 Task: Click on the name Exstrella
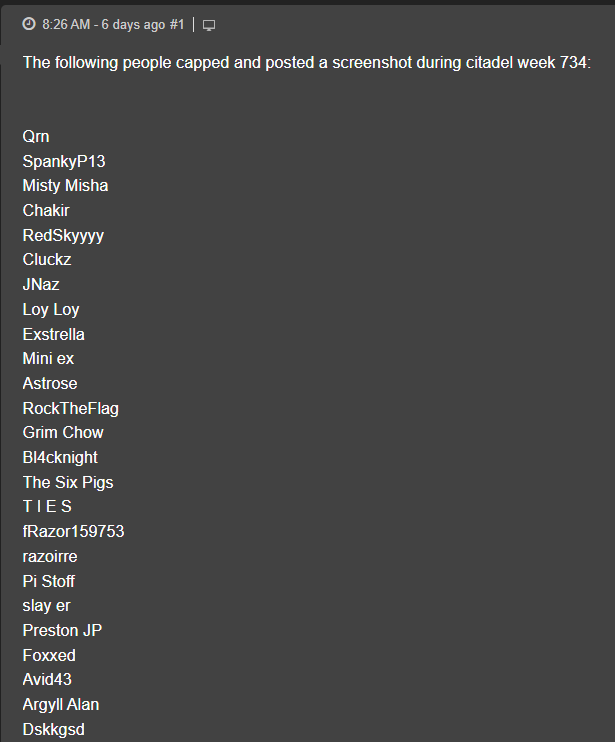click(53, 334)
